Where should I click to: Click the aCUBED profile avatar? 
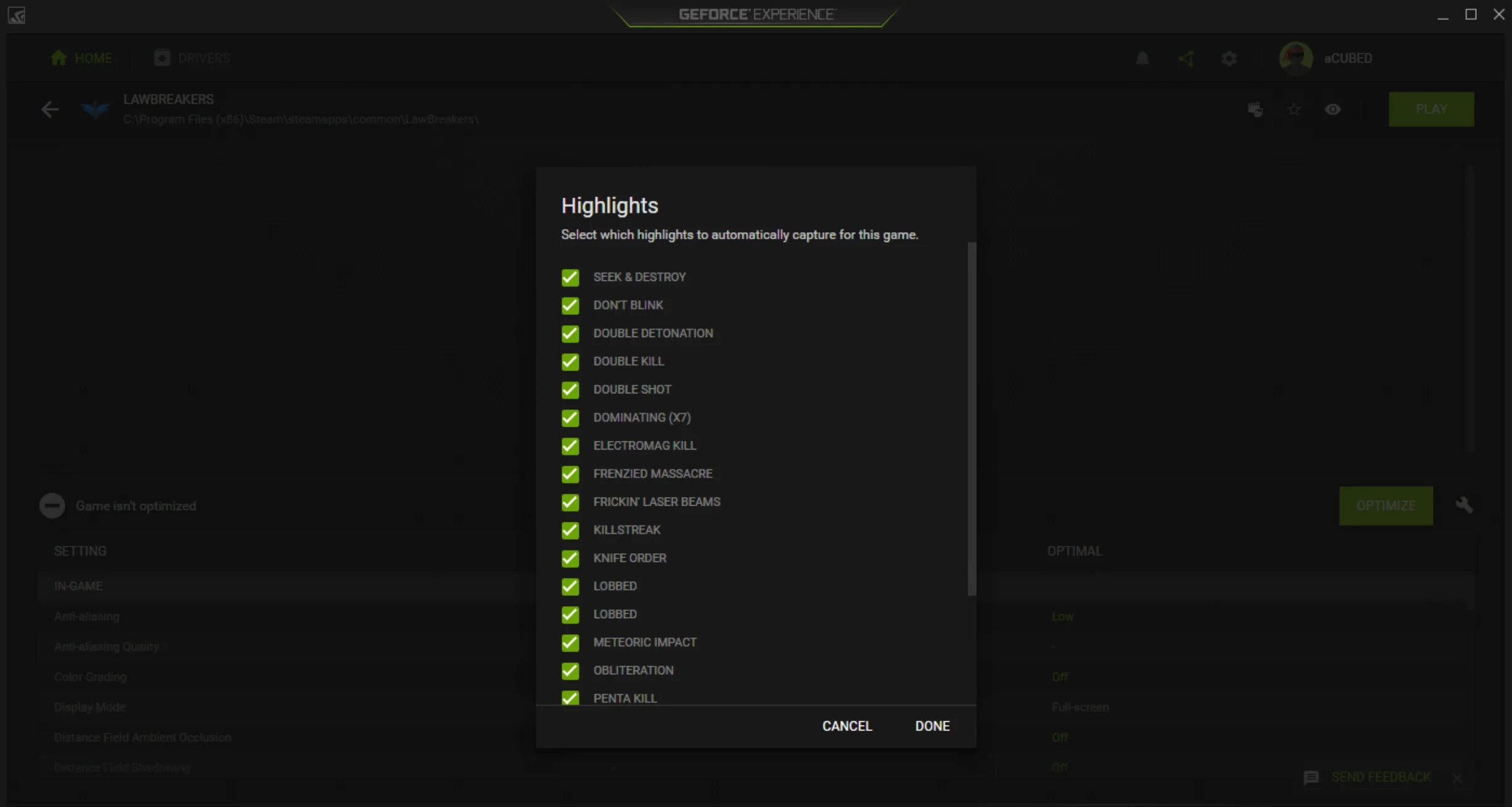coord(1295,58)
